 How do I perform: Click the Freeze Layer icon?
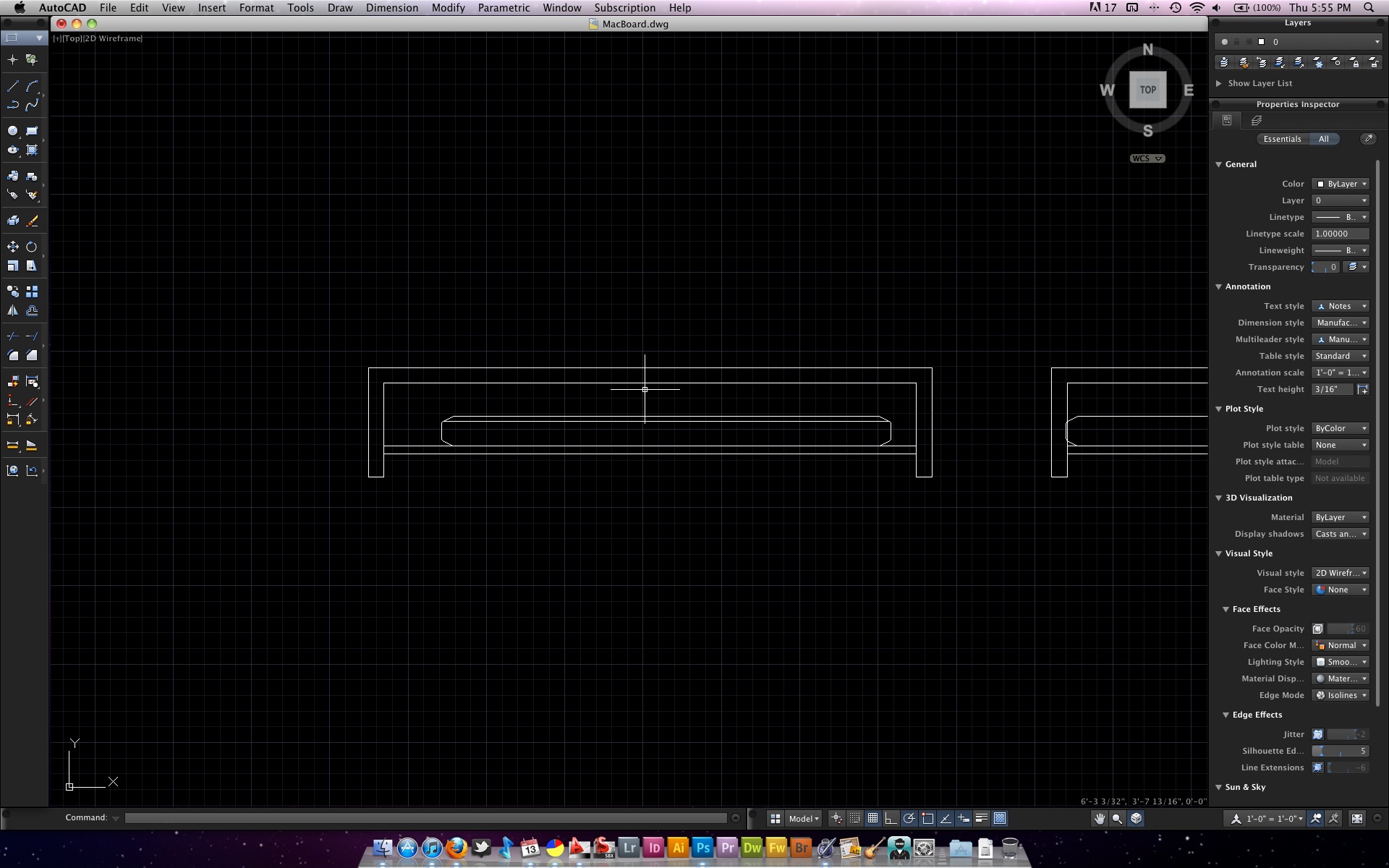[x=1318, y=63]
